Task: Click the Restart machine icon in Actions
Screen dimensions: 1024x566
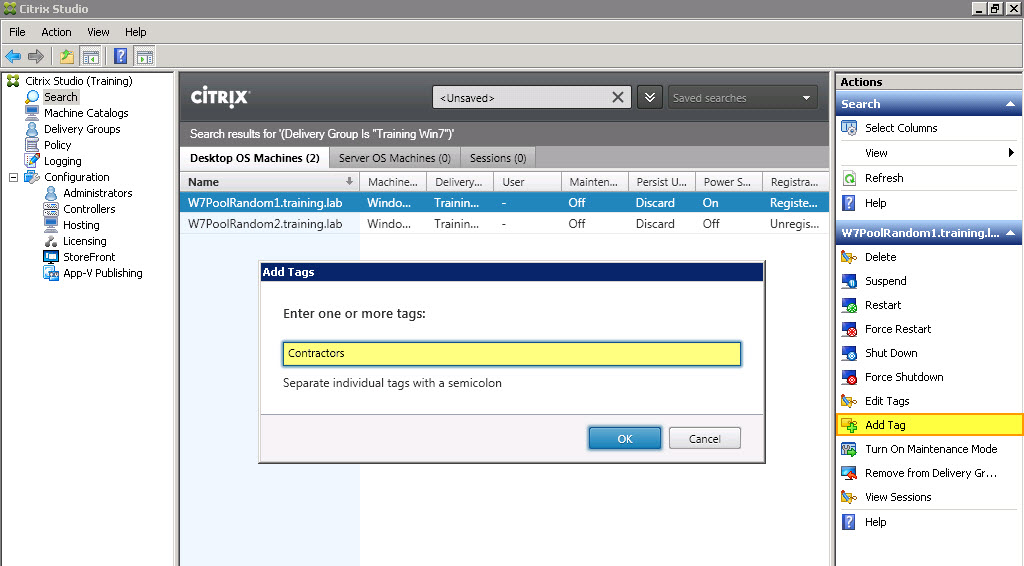Action: point(849,305)
